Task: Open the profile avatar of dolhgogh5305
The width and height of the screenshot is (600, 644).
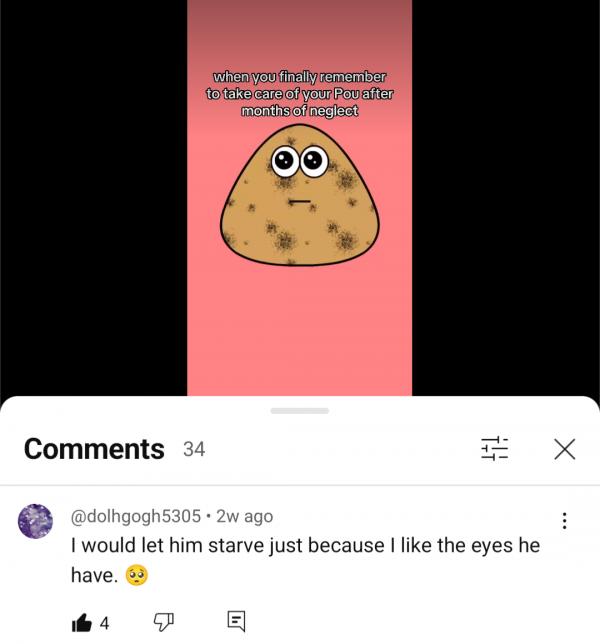Action: tap(36, 521)
